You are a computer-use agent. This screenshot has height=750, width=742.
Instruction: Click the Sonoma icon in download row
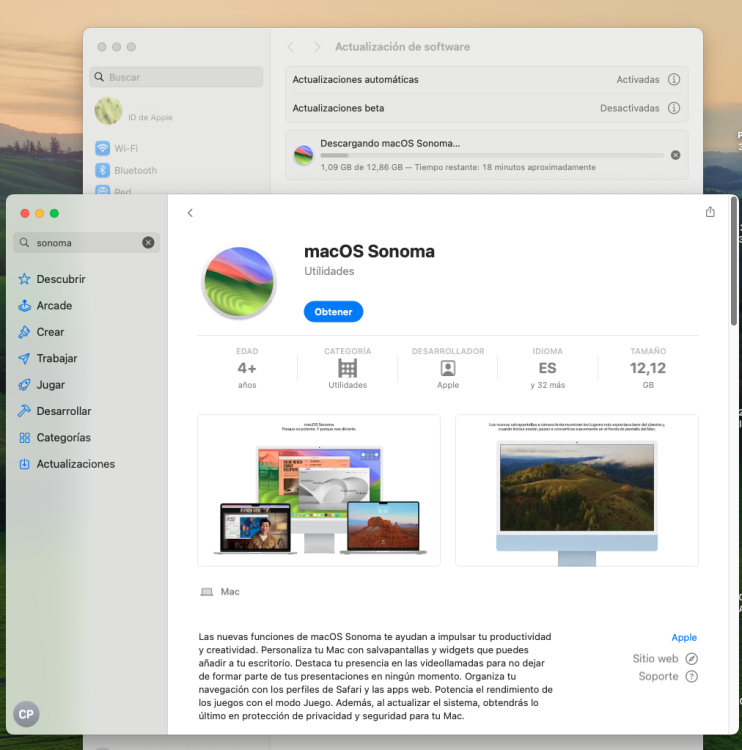point(303,155)
